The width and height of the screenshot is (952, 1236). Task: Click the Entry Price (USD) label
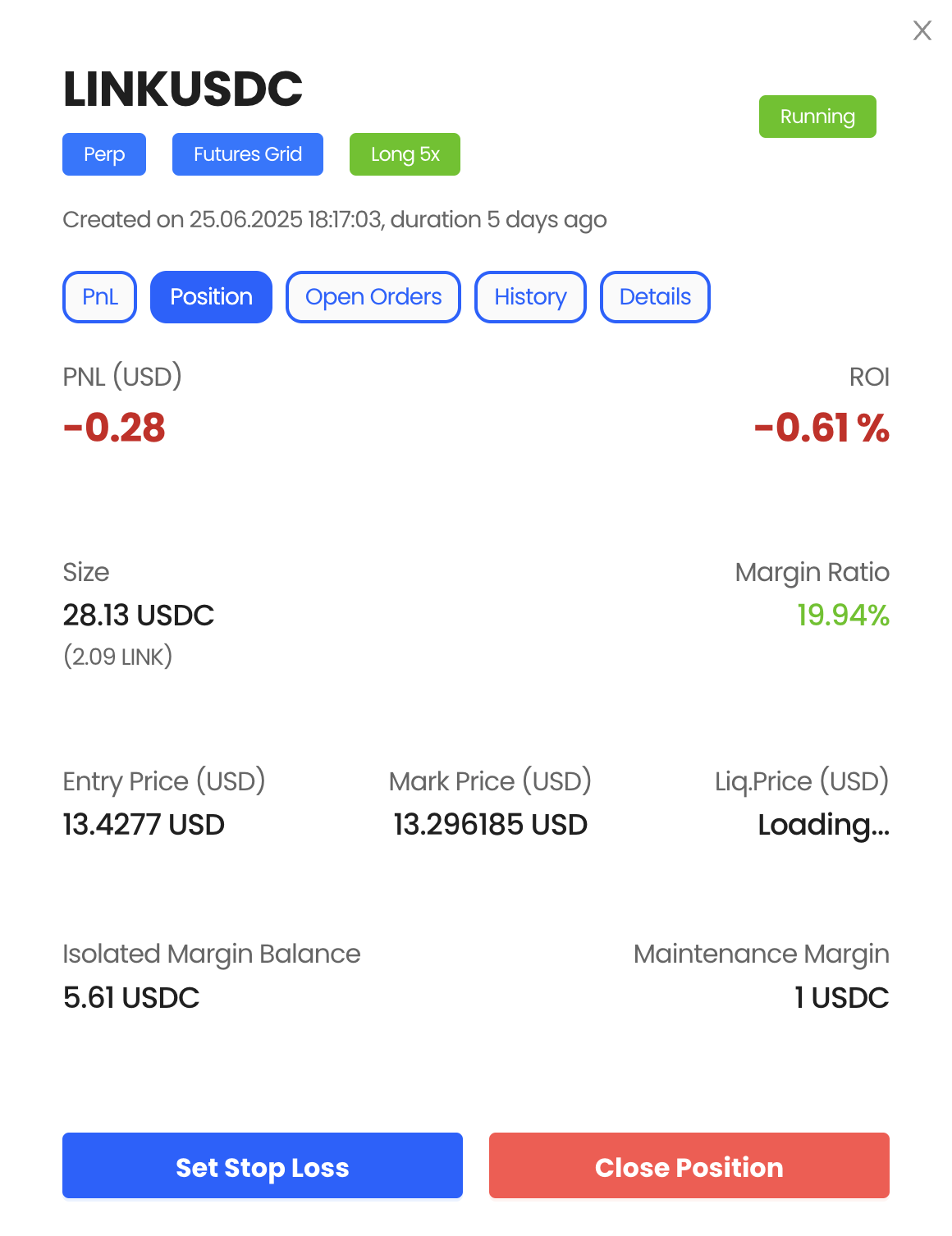tap(164, 781)
